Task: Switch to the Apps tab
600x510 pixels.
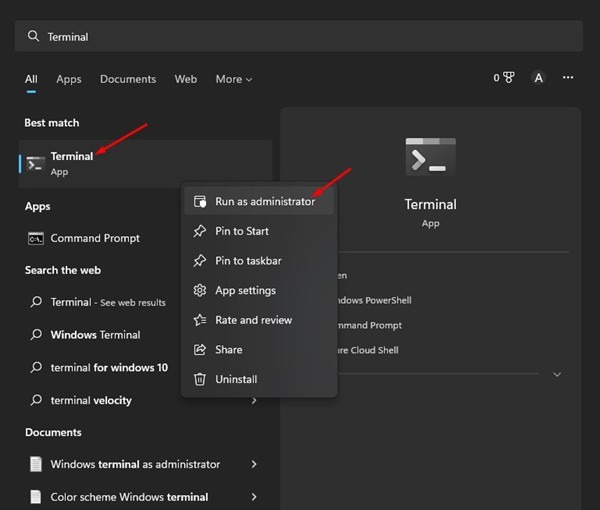Action: (69, 79)
